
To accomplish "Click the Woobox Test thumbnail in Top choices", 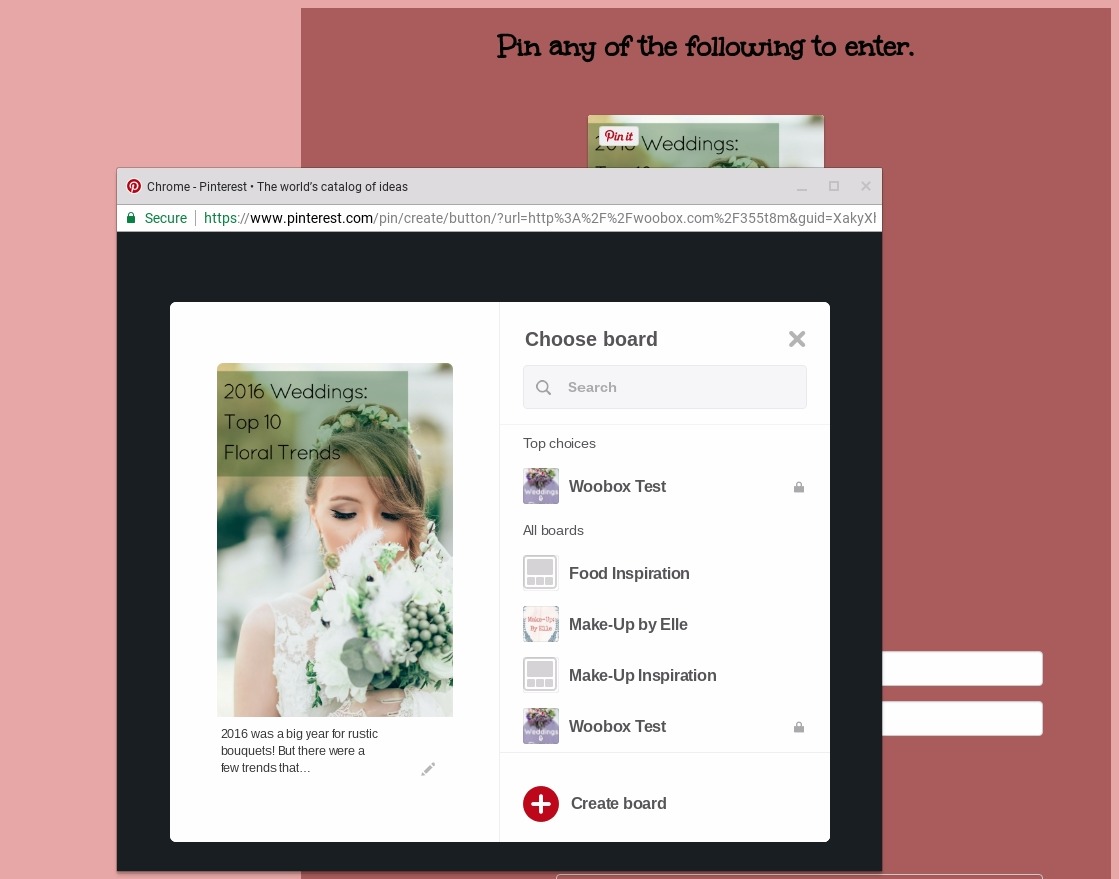I will click(540, 486).
